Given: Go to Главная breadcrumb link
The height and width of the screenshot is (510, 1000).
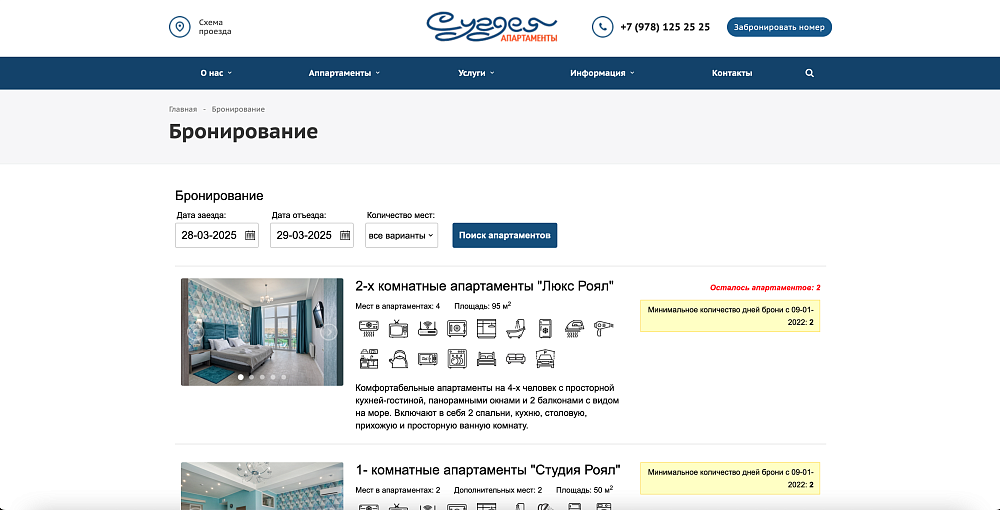Looking at the screenshot, I should click(x=183, y=110).
